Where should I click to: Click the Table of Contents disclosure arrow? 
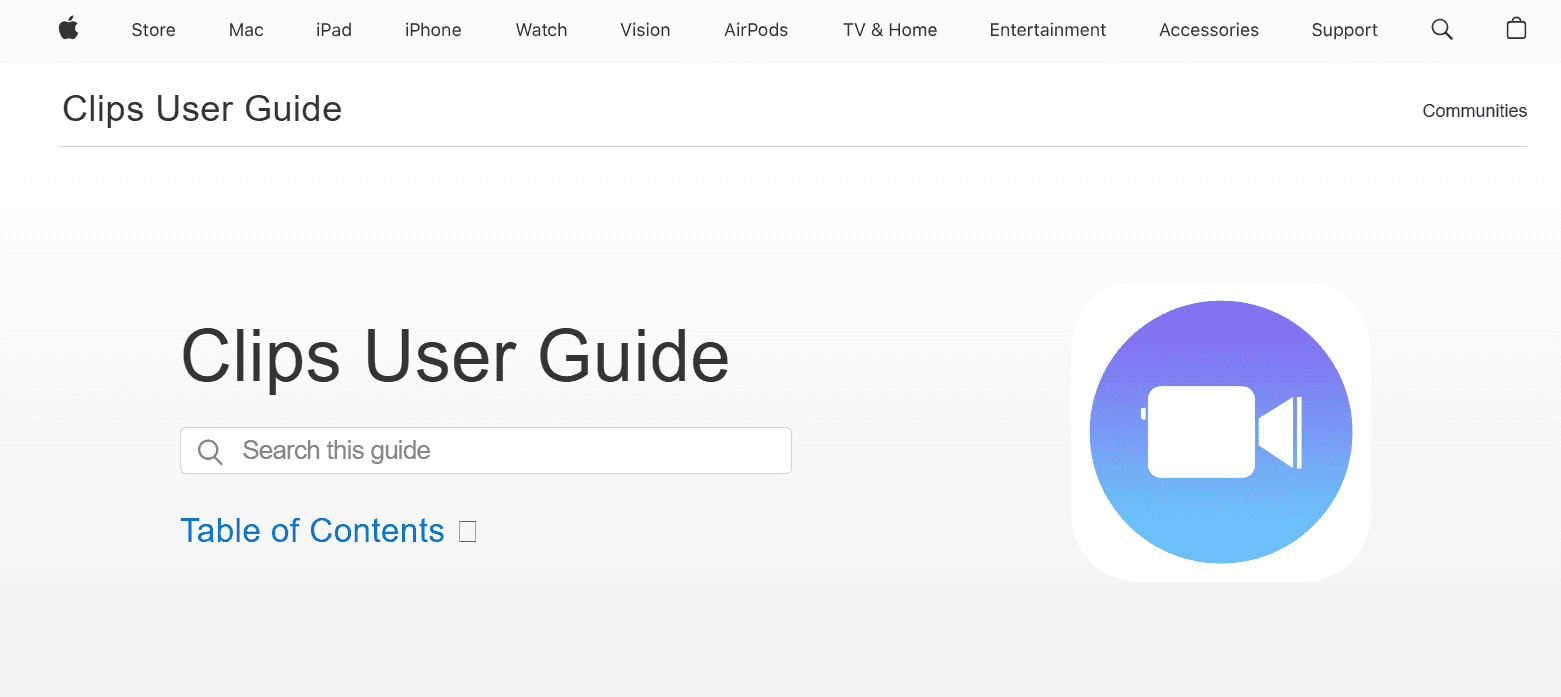click(467, 531)
